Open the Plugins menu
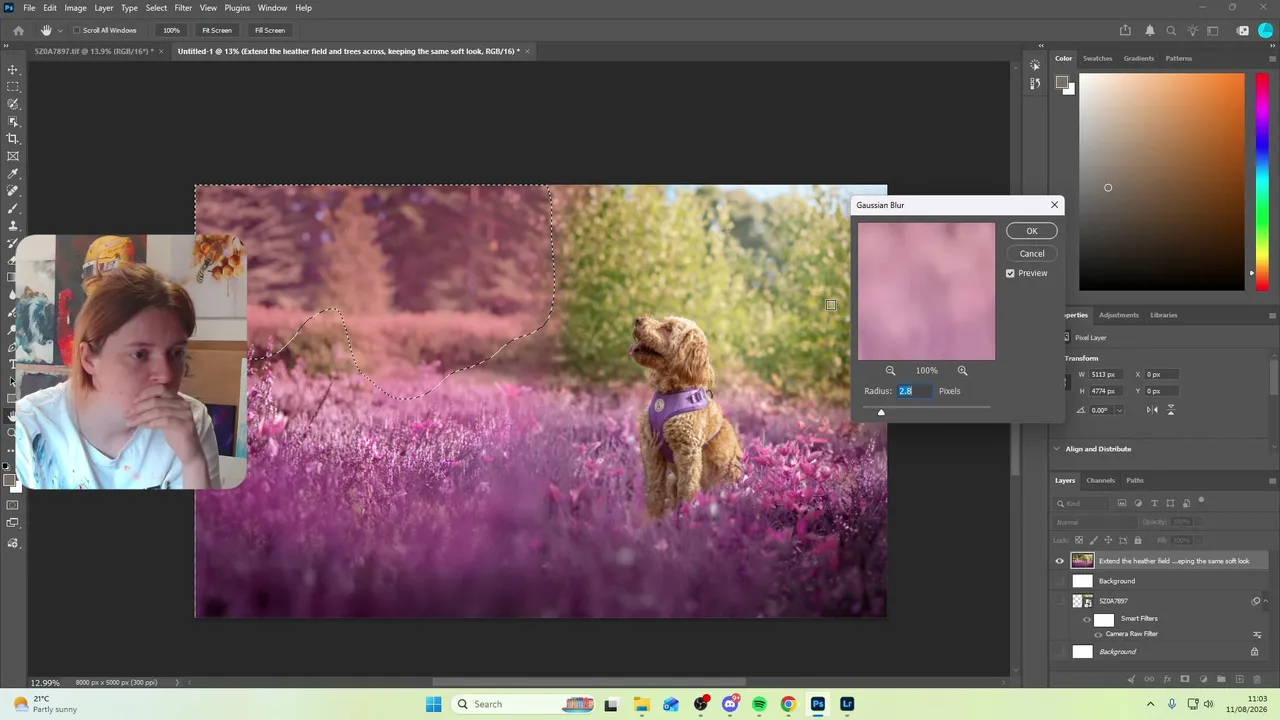Image resolution: width=1280 pixels, height=720 pixels. pos(237,8)
